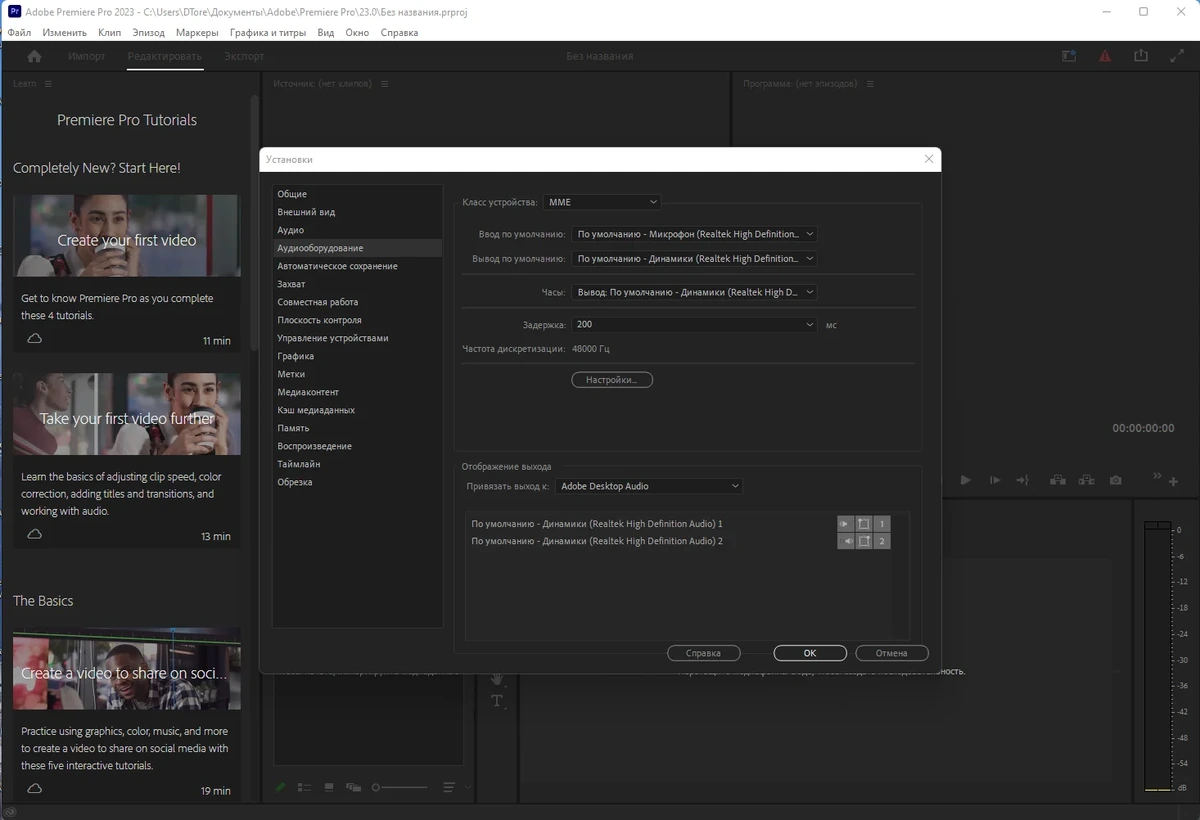Click the audio meter level bar
This screenshot has width=1200, height=820.
1157,655
